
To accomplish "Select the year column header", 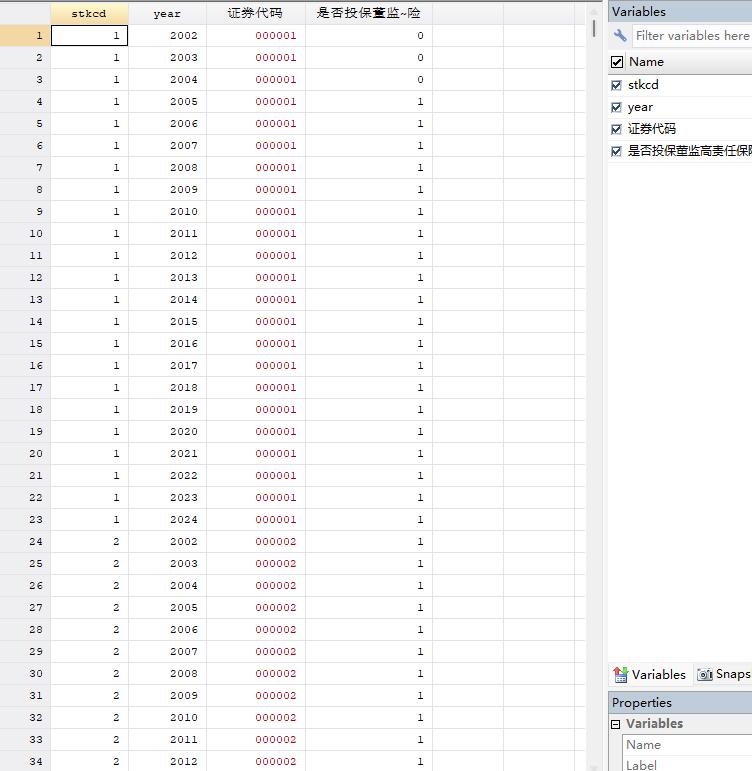I will (x=167, y=13).
